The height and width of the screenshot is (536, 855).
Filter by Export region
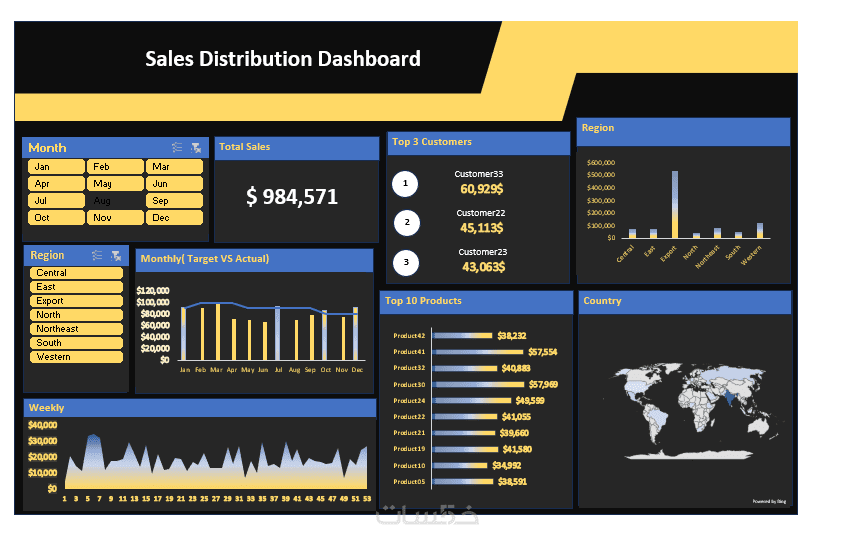click(x=76, y=301)
